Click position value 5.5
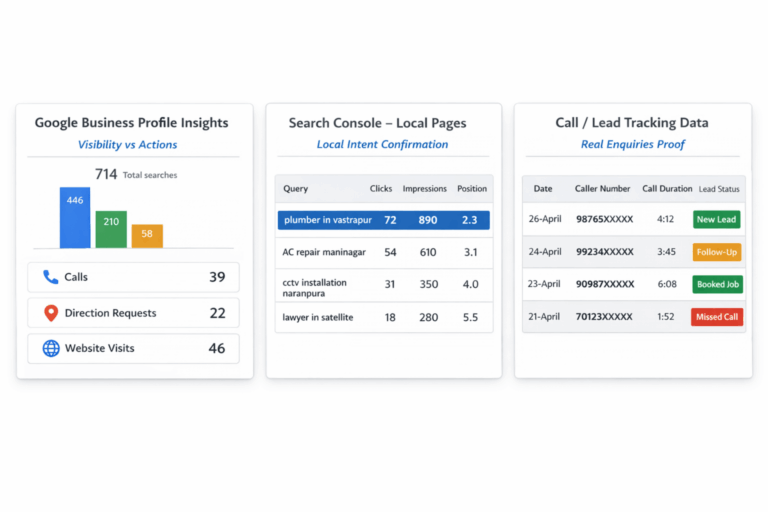The height and width of the screenshot is (512, 768). (x=470, y=317)
